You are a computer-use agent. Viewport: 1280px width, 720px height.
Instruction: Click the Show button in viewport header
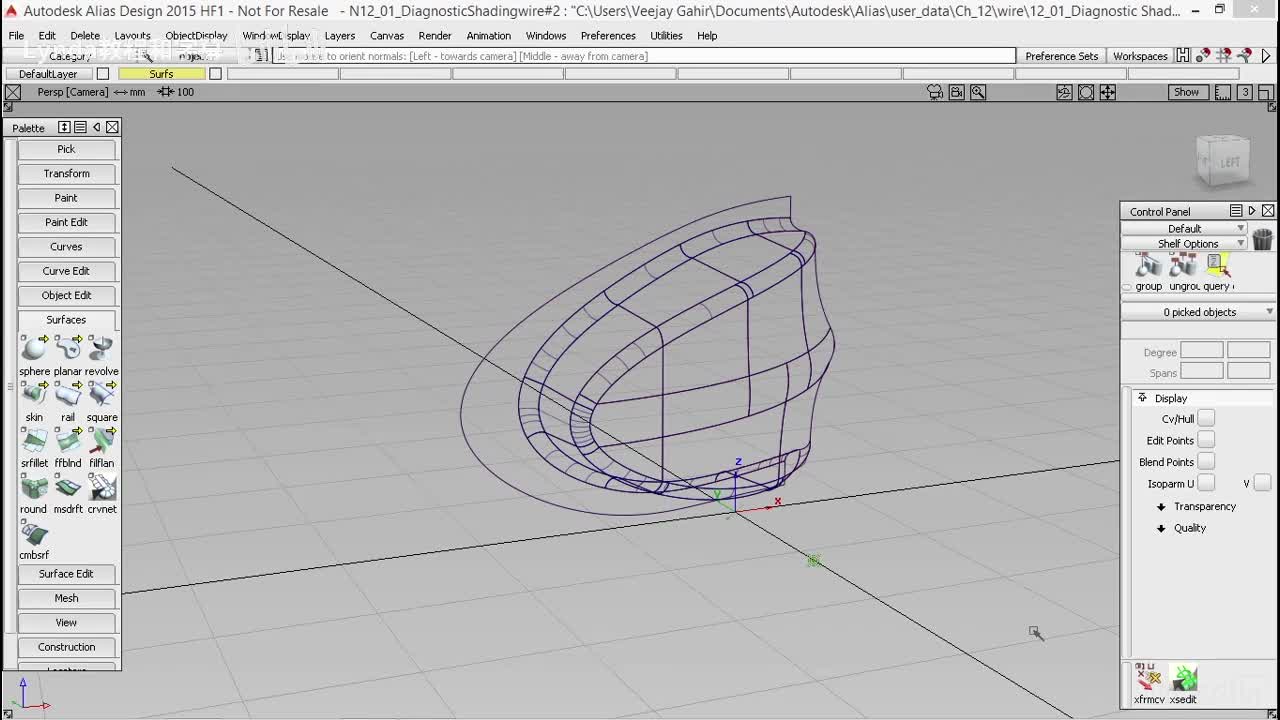coord(1186,92)
